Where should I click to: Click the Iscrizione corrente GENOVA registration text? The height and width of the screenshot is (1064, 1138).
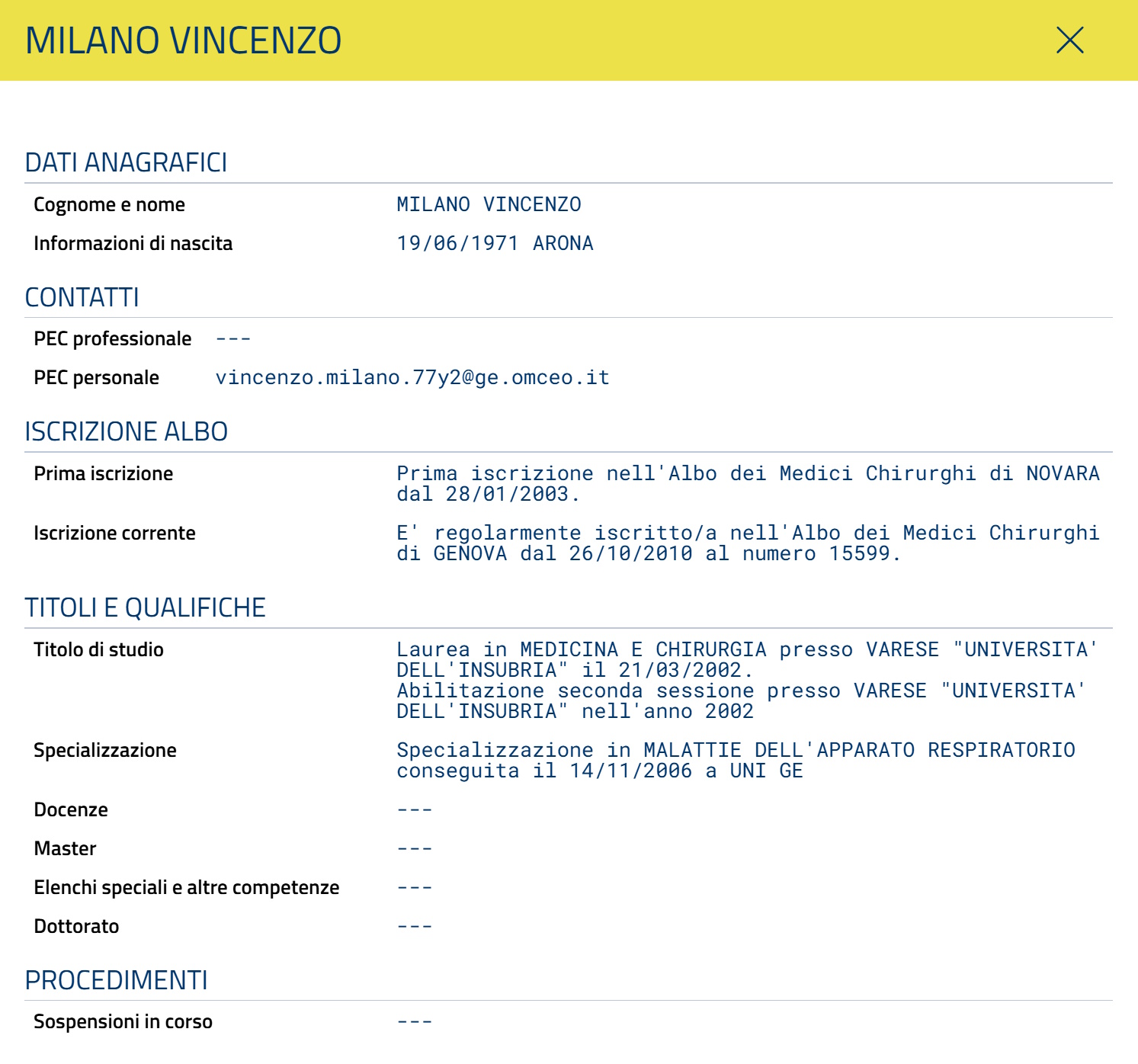tap(747, 543)
